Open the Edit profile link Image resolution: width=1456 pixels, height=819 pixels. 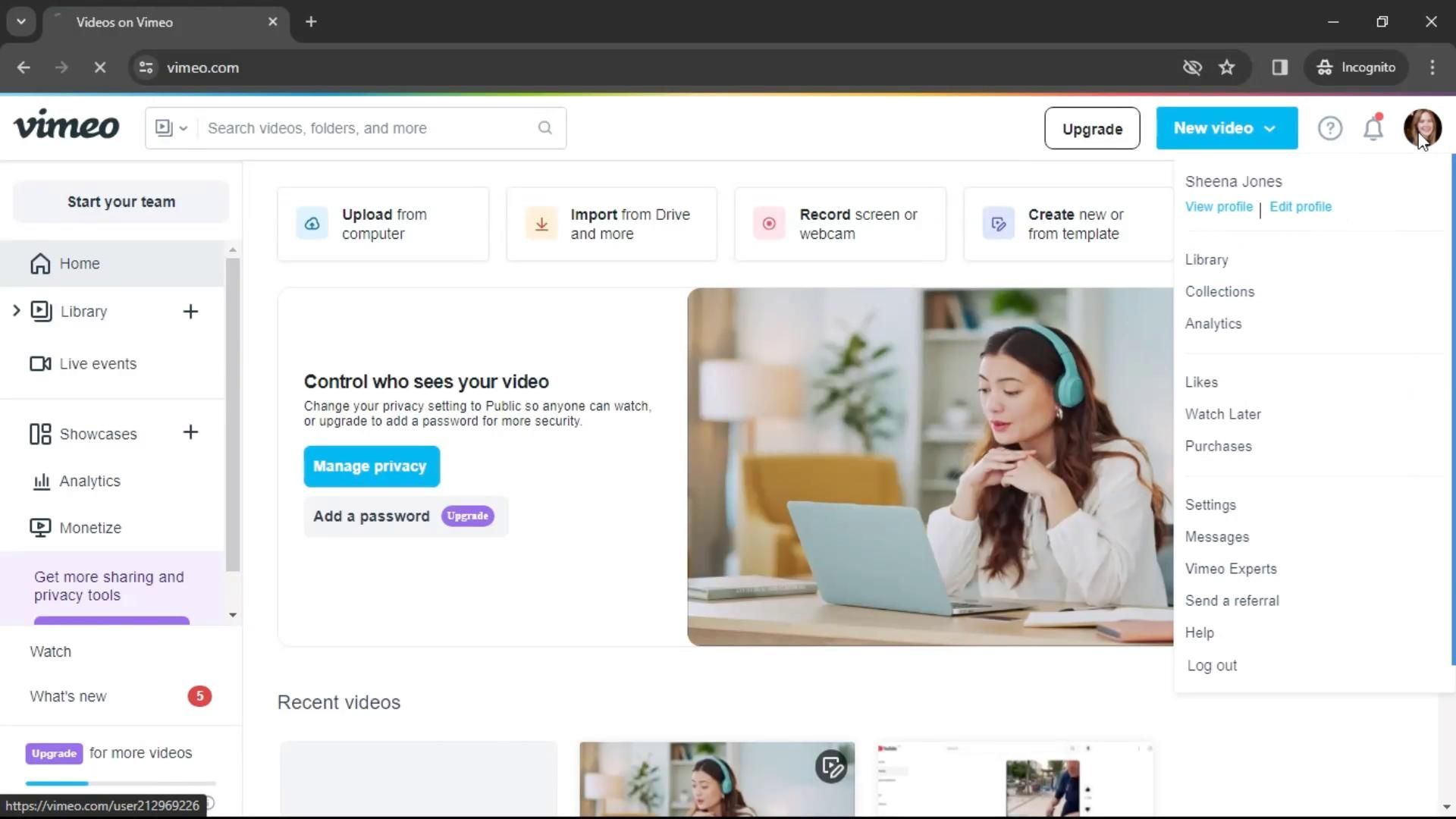(1300, 207)
